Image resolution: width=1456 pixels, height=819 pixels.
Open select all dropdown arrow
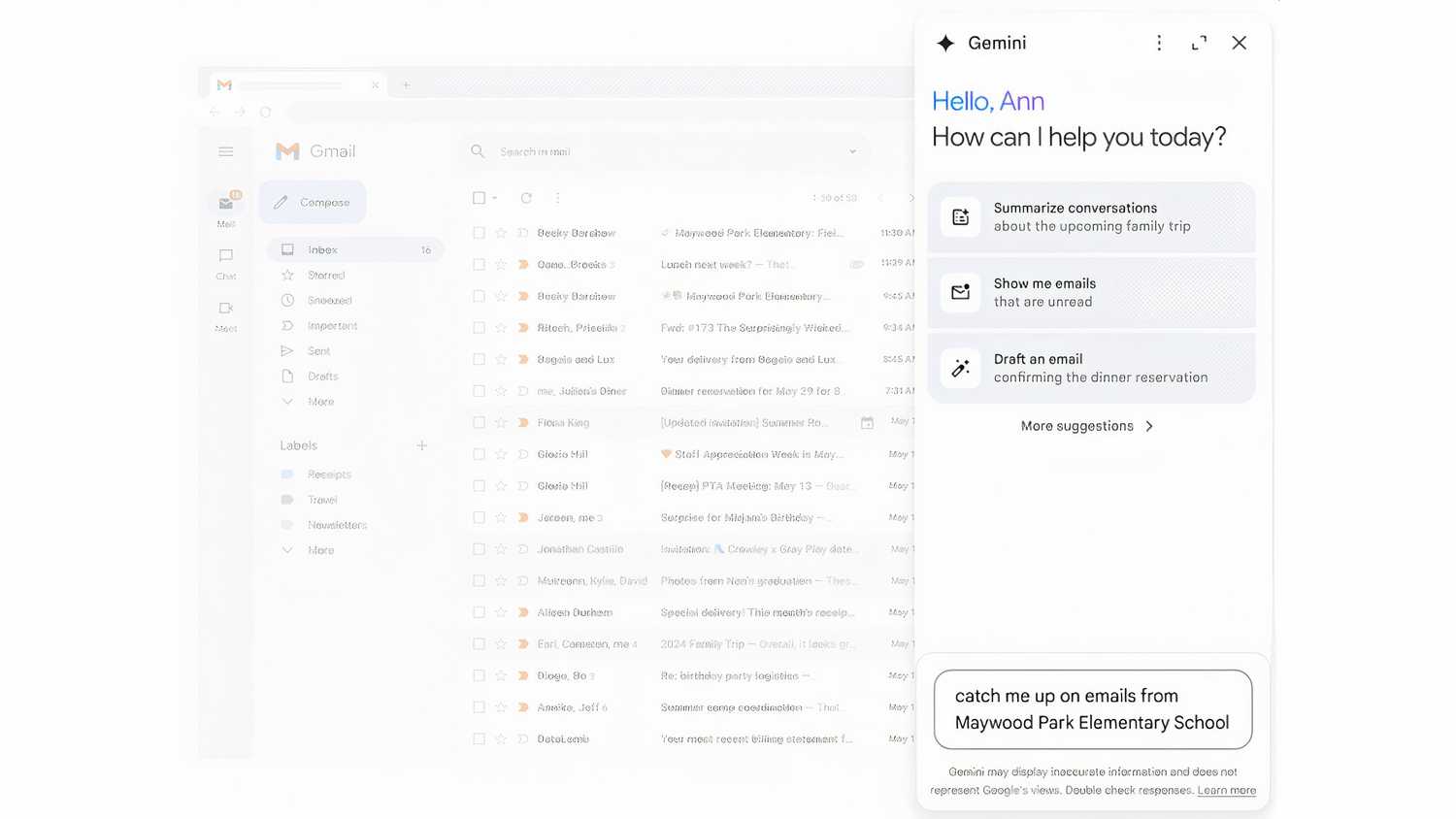[495, 198]
